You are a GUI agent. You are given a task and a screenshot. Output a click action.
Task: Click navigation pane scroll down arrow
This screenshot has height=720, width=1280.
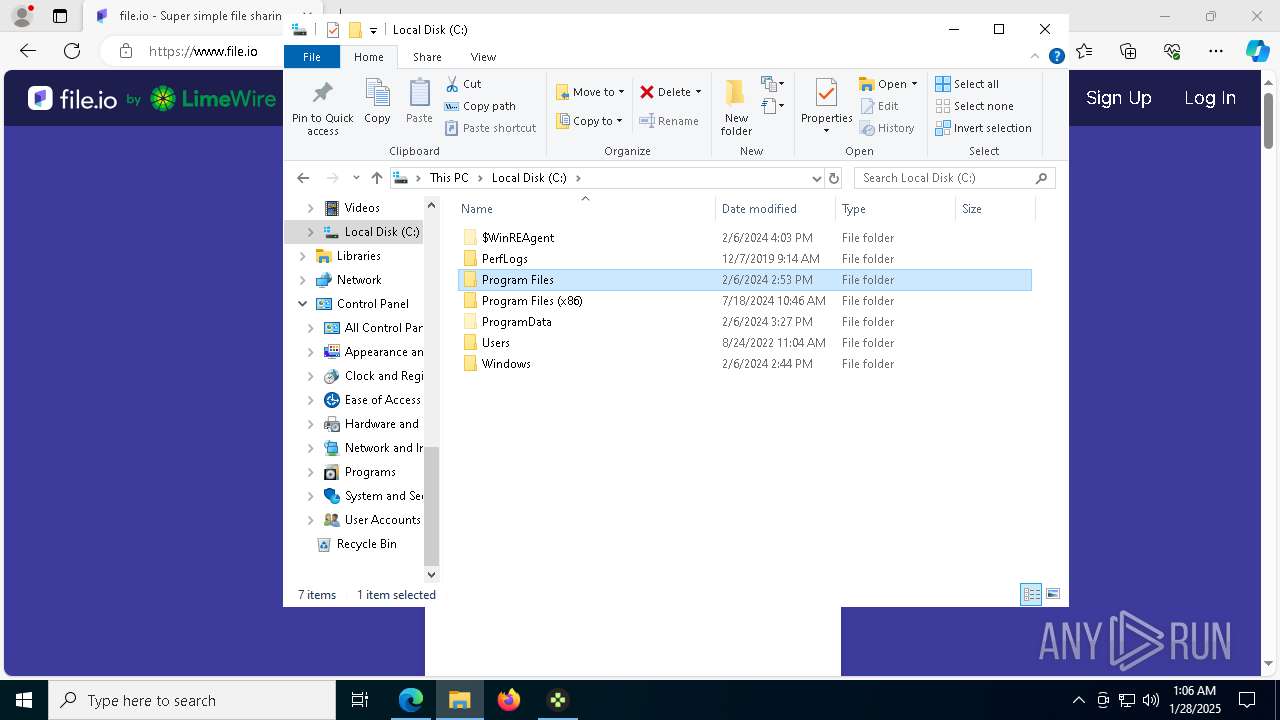tap(432, 574)
